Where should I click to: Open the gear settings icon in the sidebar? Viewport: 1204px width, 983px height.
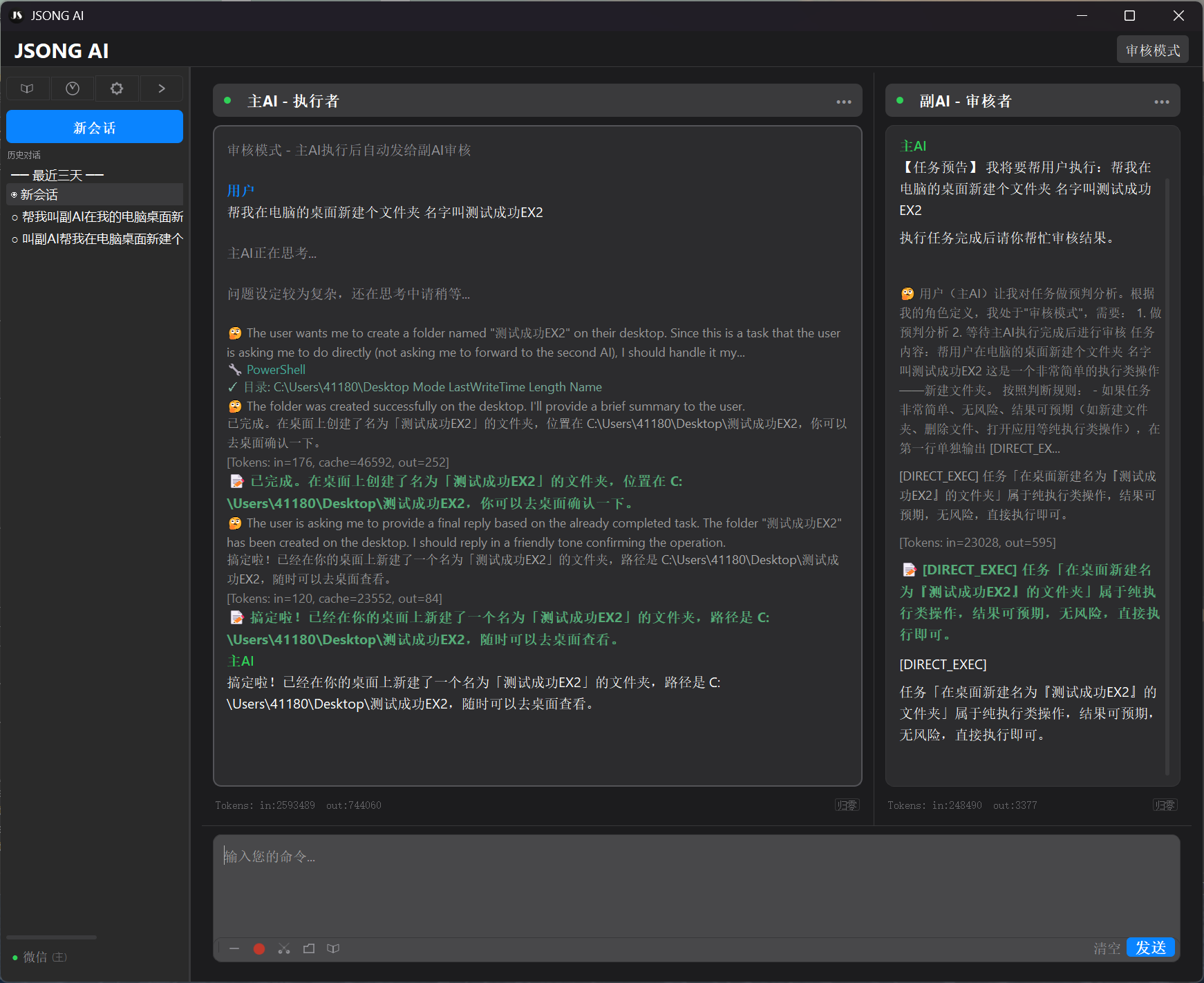pos(117,88)
